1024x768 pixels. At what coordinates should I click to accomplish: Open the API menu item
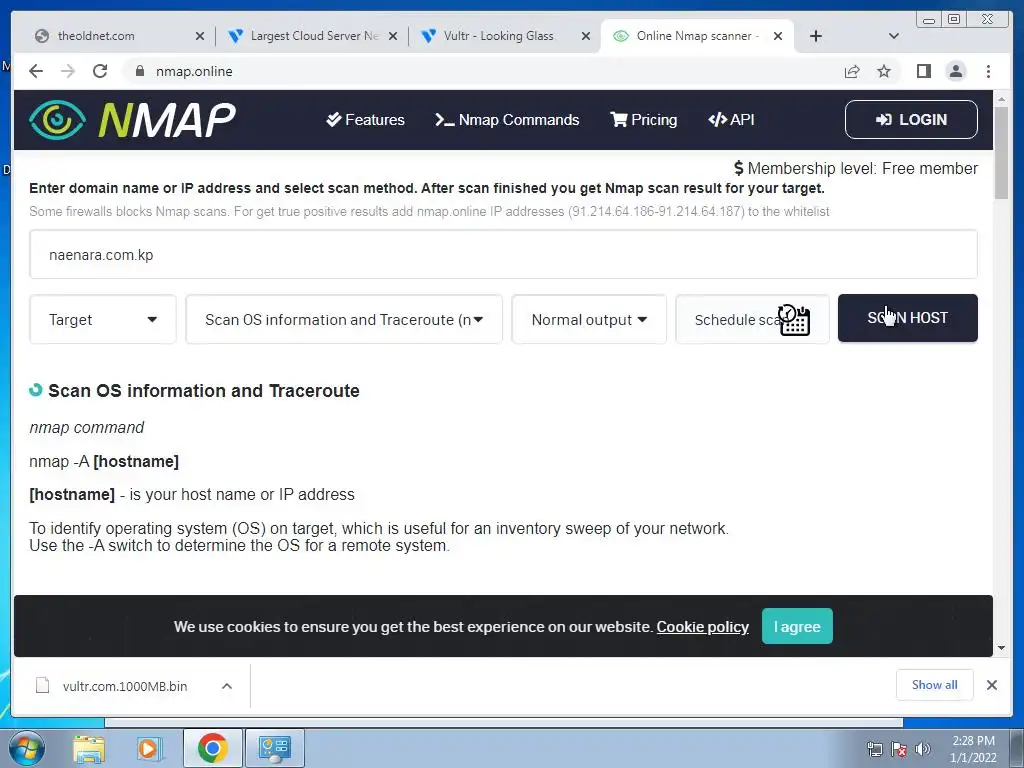(x=731, y=120)
